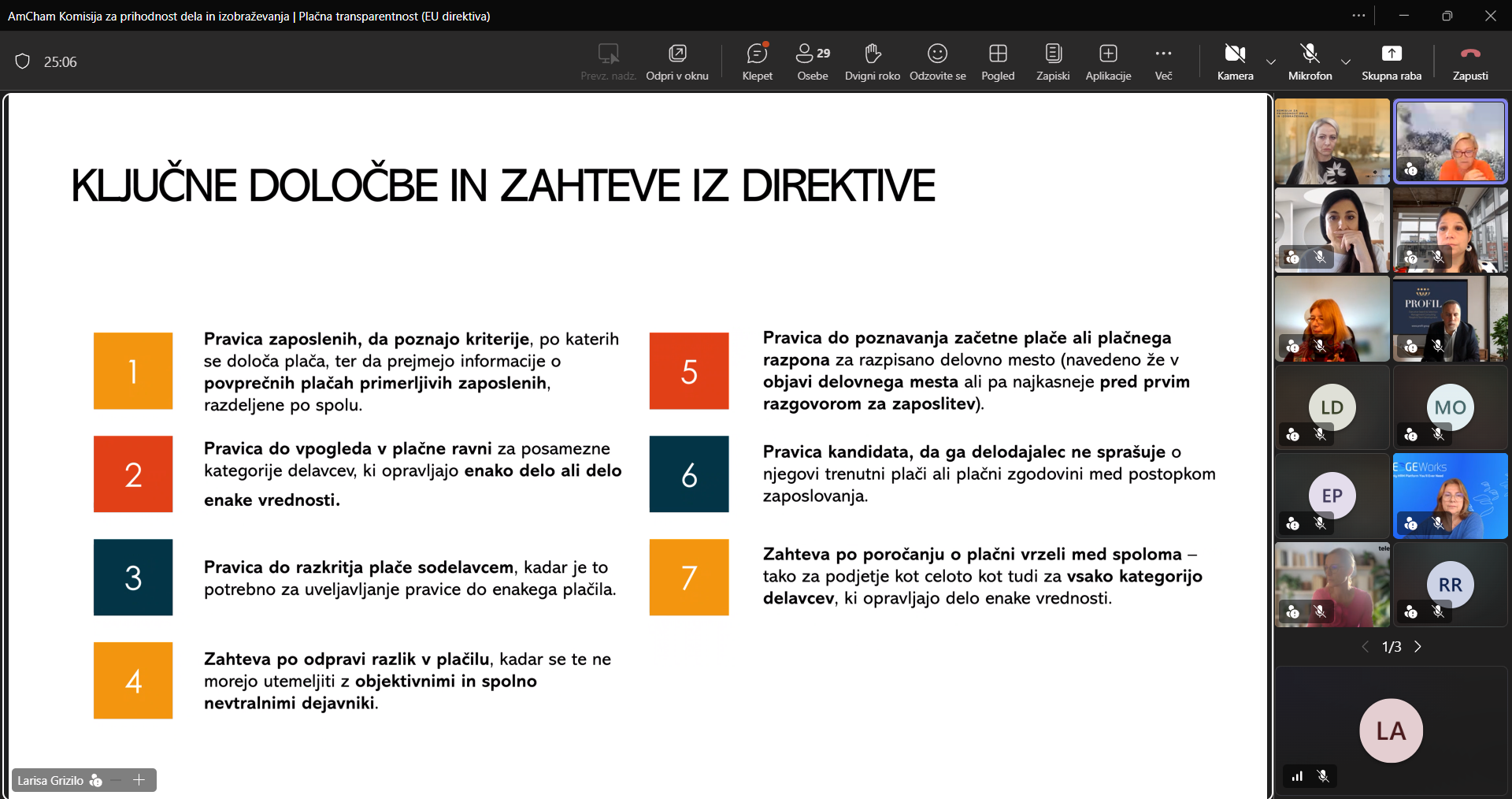This screenshot has height=799, width=1512.
Task: Click the orange number 1 square
Action: coord(133,370)
